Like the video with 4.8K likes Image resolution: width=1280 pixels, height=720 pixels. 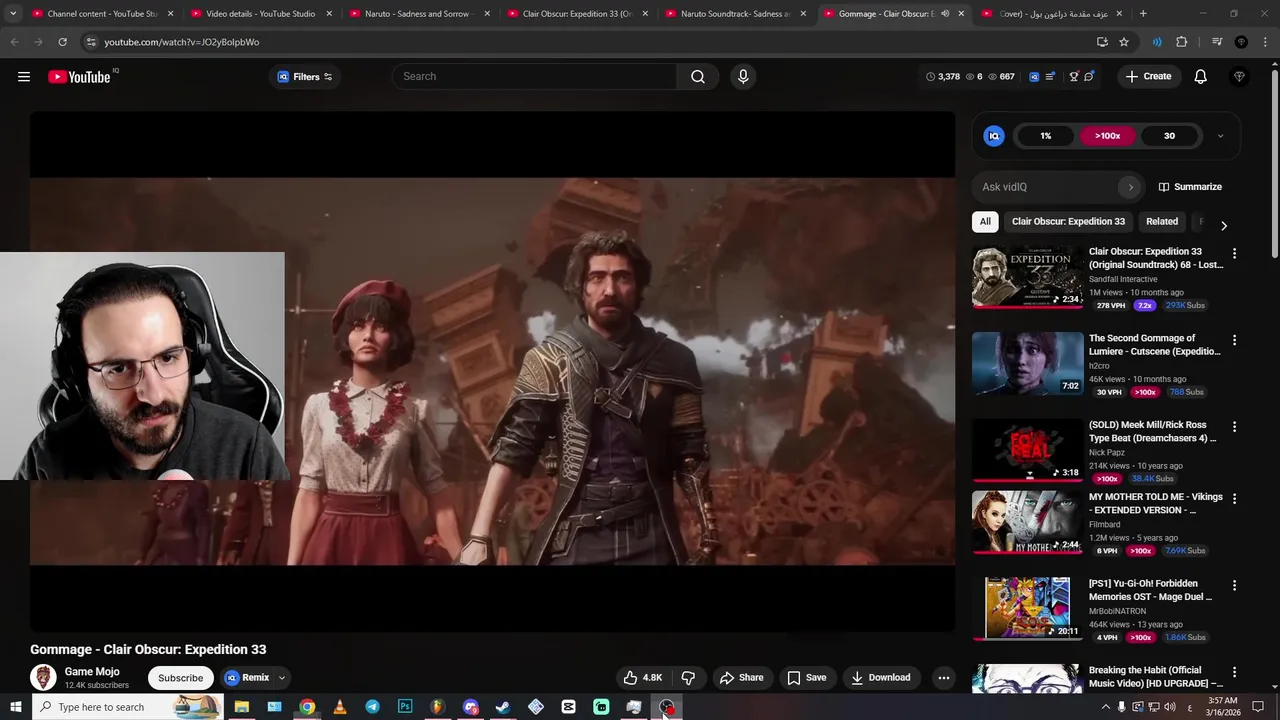643,677
